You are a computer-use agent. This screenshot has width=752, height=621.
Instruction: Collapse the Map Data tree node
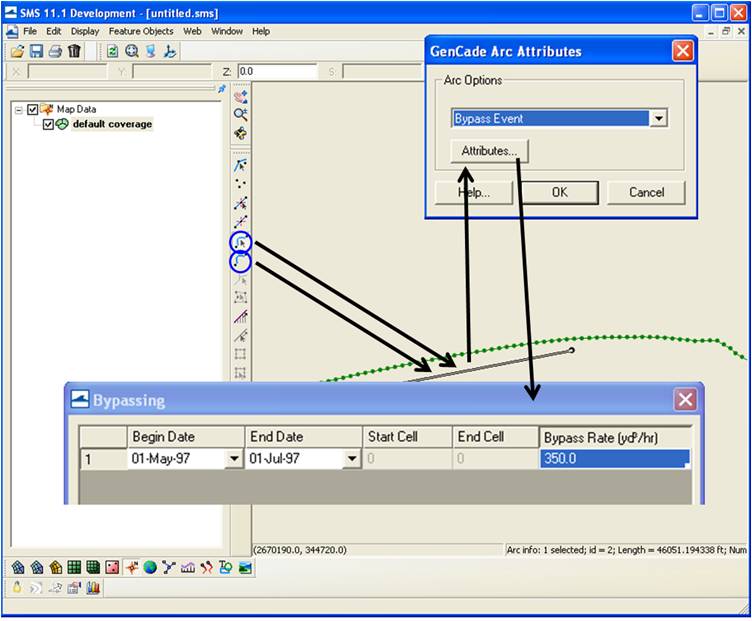click(x=18, y=110)
